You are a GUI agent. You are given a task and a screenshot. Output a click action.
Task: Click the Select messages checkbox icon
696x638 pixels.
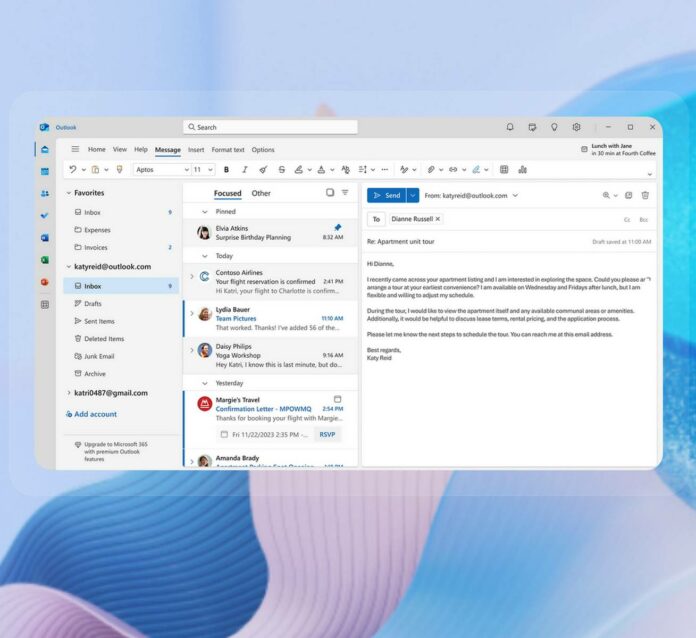(x=330, y=192)
